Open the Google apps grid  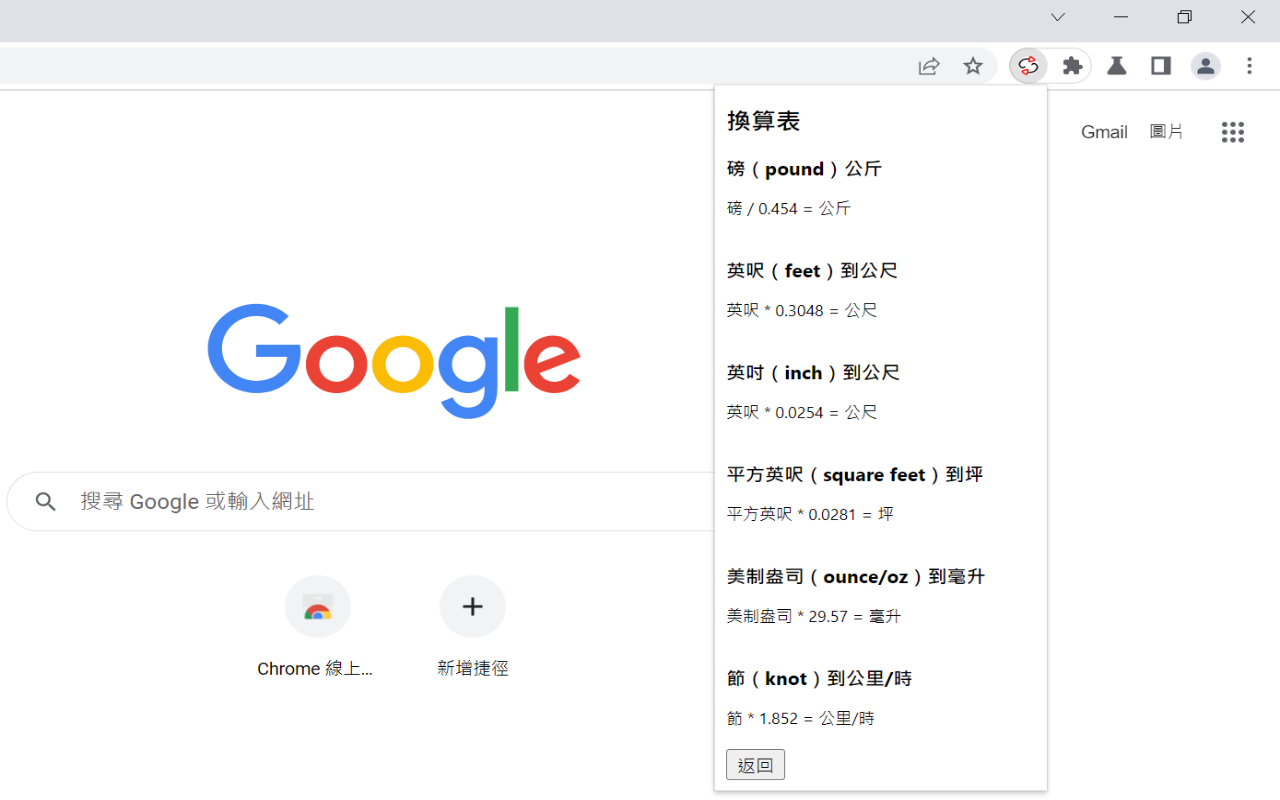[1233, 132]
